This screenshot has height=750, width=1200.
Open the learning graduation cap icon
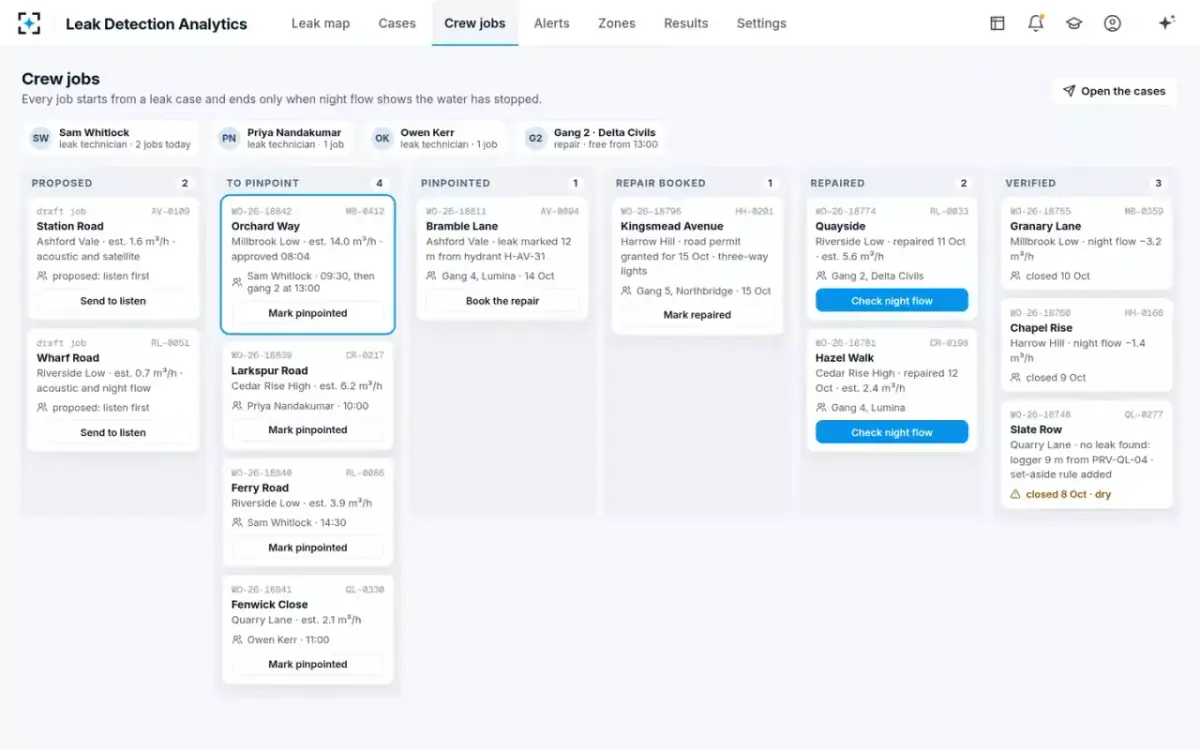click(x=1074, y=23)
